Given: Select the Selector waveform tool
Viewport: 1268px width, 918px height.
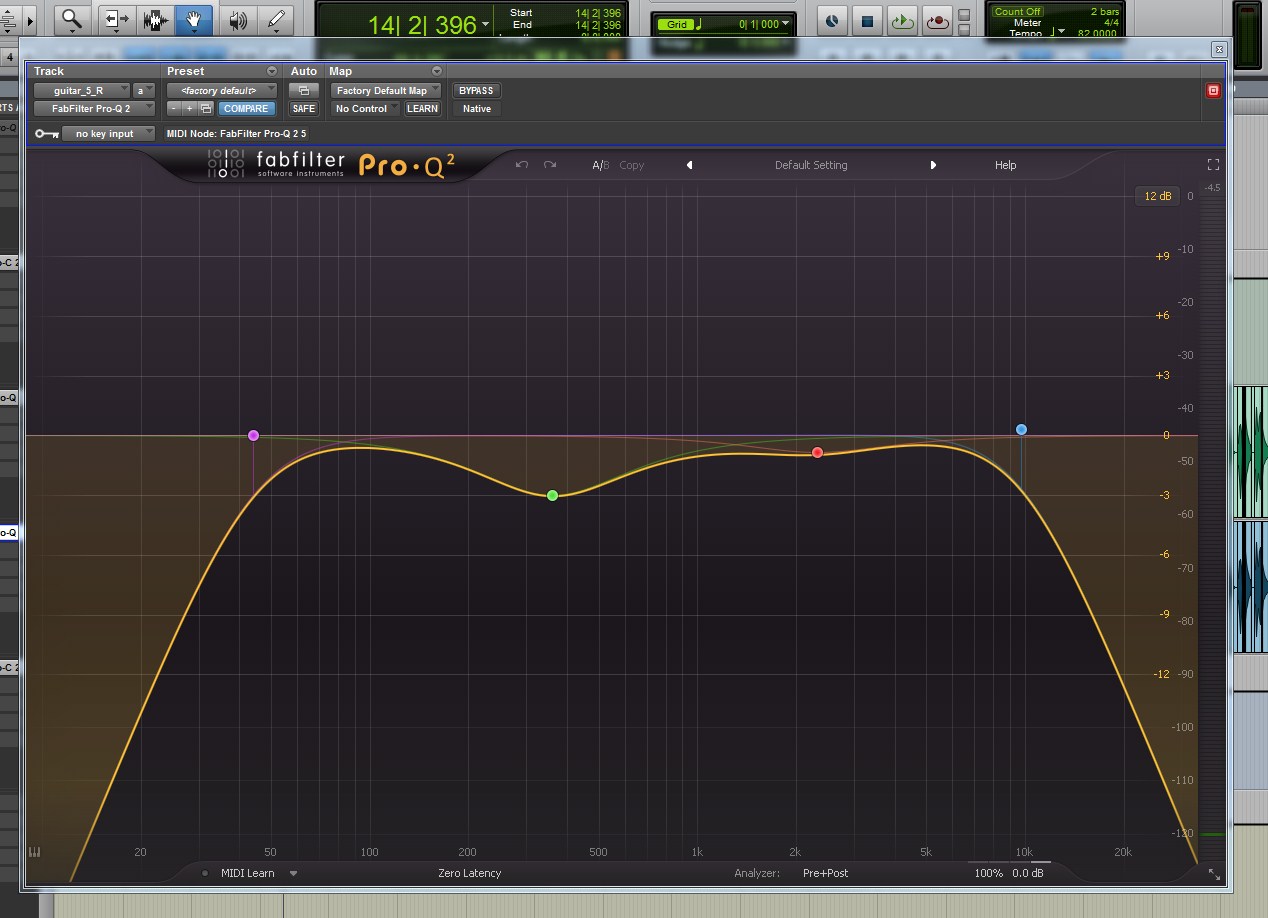Looking at the screenshot, I should click(155, 18).
